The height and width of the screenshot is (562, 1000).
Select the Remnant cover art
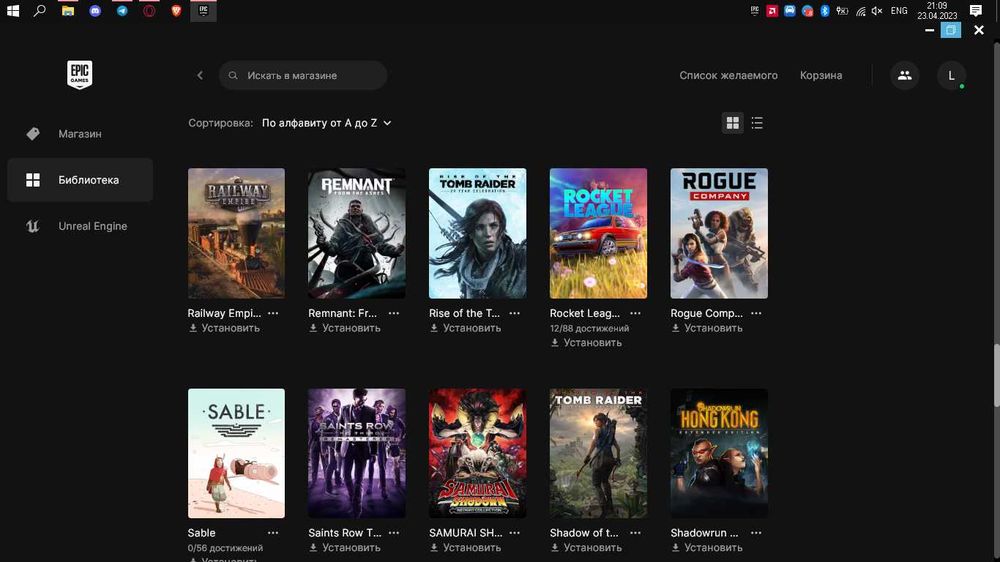(x=357, y=233)
